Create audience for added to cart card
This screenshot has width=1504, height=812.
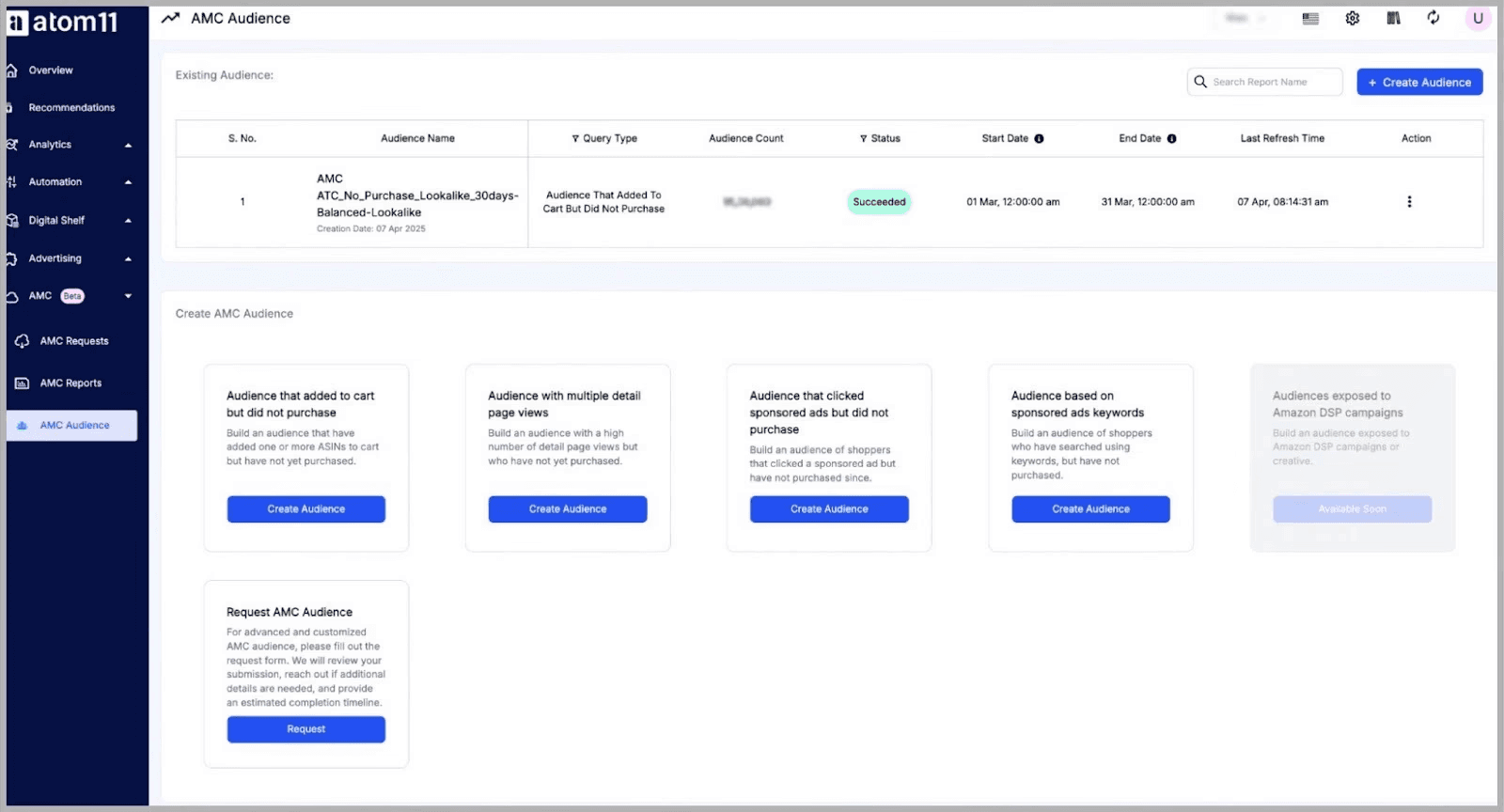(x=306, y=509)
